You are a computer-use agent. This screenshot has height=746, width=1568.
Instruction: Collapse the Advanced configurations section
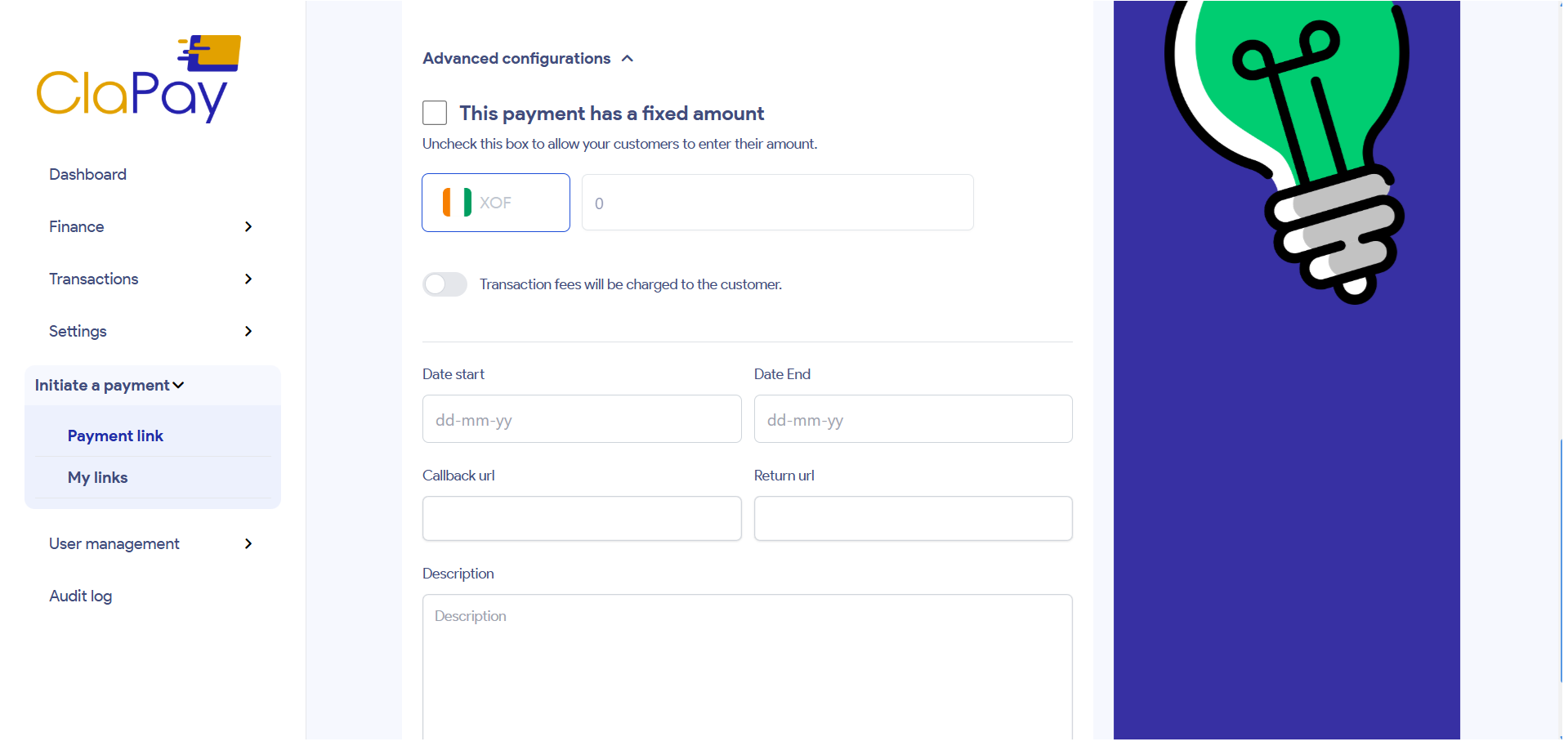627,58
